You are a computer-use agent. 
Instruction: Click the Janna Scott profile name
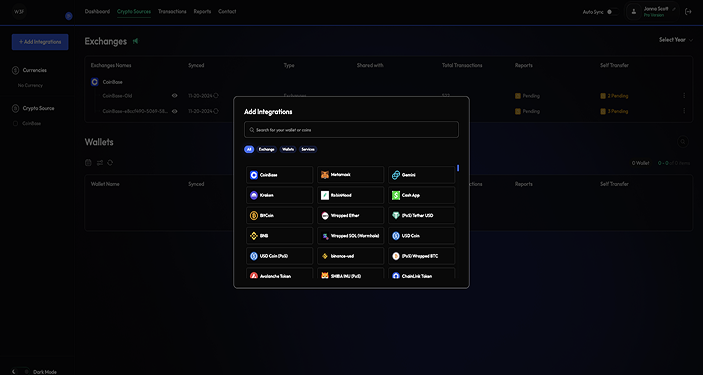point(655,9)
